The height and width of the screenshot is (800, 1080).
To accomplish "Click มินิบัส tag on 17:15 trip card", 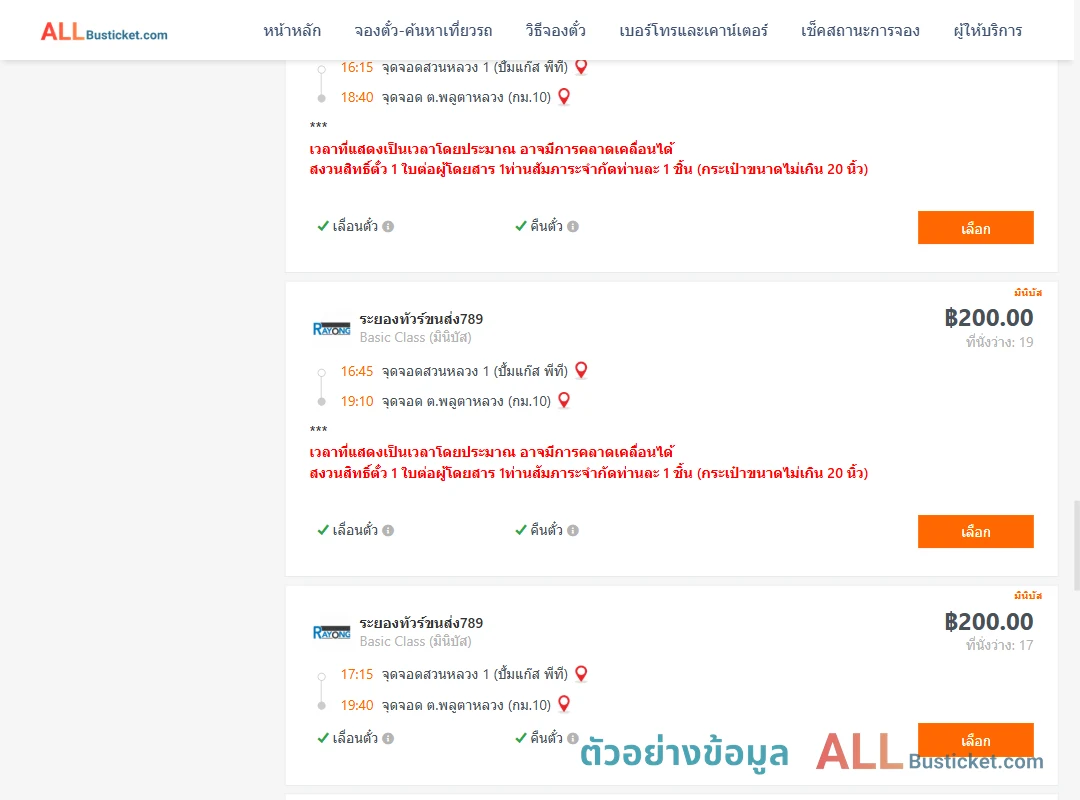I will pyautogui.click(x=1028, y=595).
